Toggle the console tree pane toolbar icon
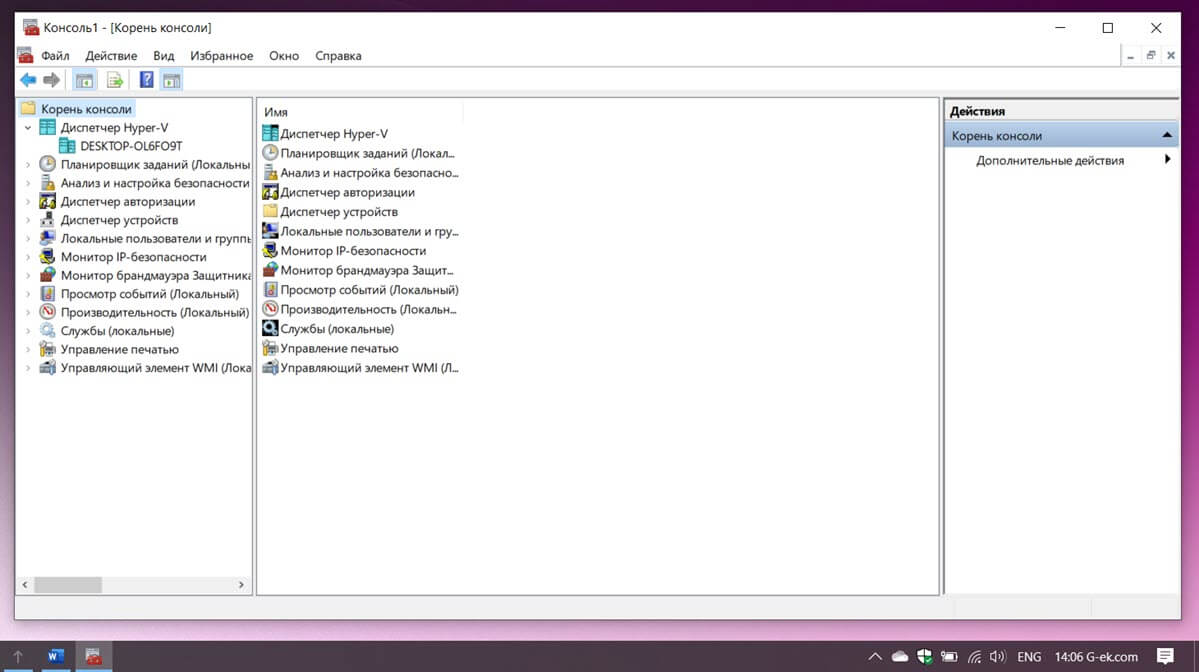1199x672 pixels. tap(84, 80)
